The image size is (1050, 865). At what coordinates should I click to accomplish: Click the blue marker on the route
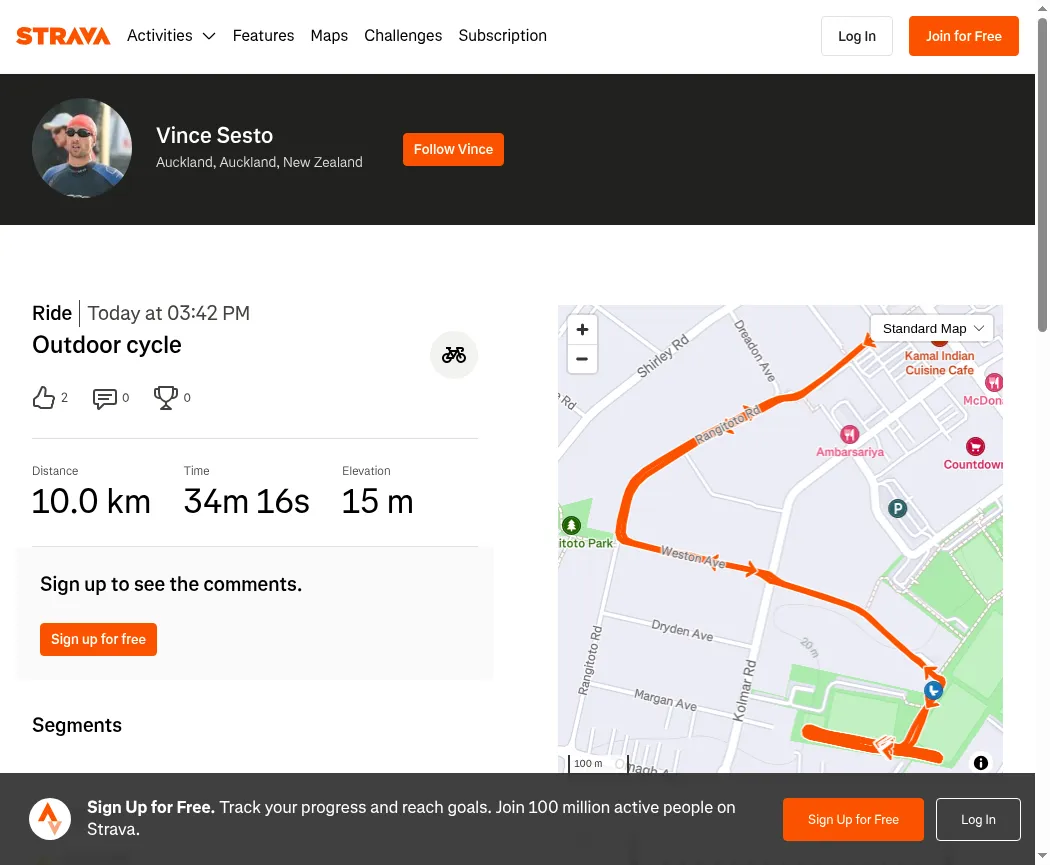[933, 690]
